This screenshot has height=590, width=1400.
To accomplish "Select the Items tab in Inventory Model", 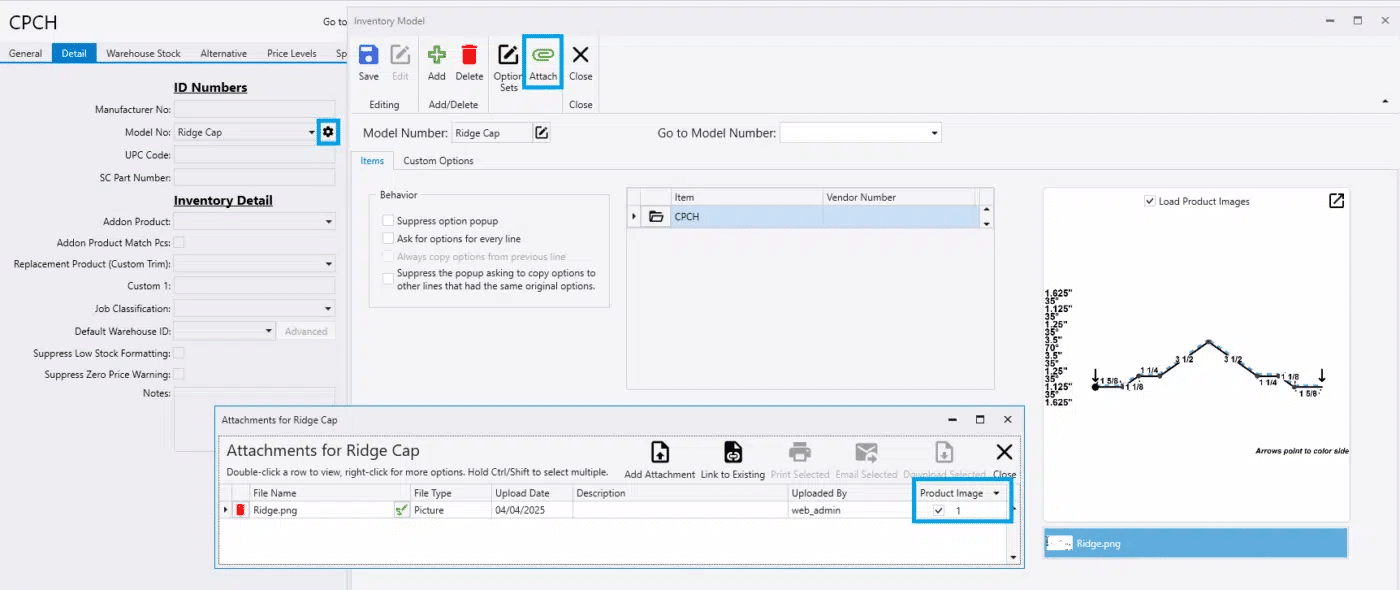I will coord(371,161).
